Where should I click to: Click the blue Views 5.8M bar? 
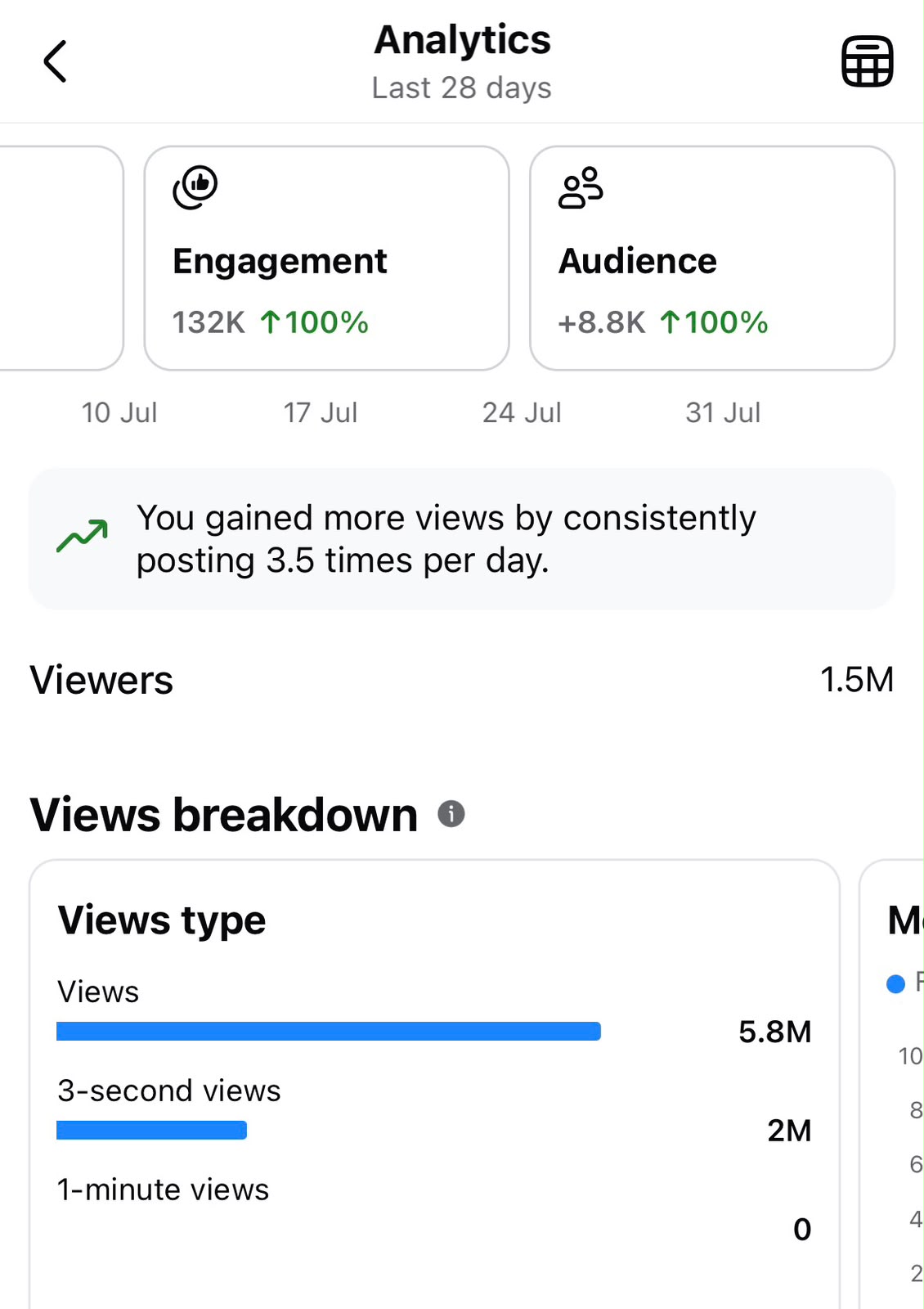tap(329, 1031)
